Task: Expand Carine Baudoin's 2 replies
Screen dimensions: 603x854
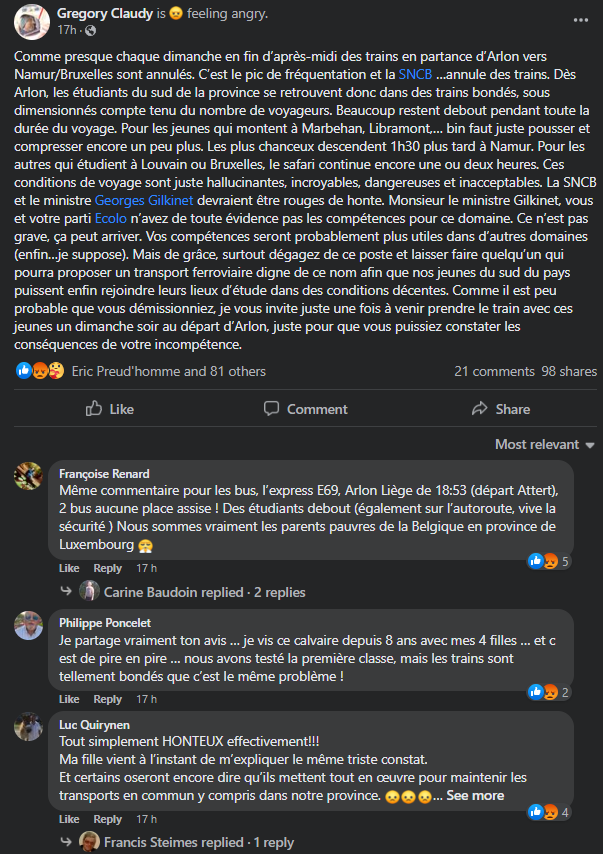Action: point(205,592)
